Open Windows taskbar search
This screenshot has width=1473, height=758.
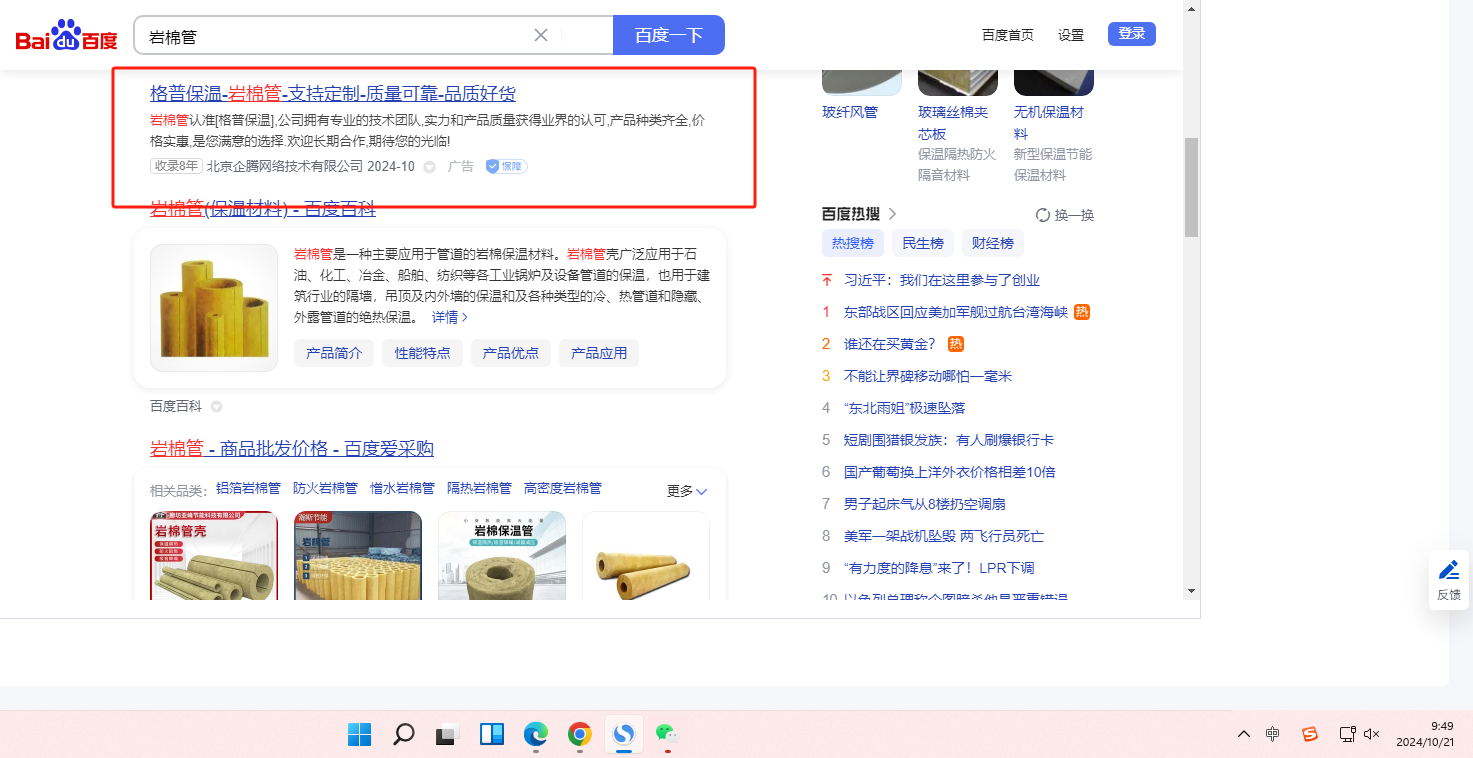coord(404,735)
